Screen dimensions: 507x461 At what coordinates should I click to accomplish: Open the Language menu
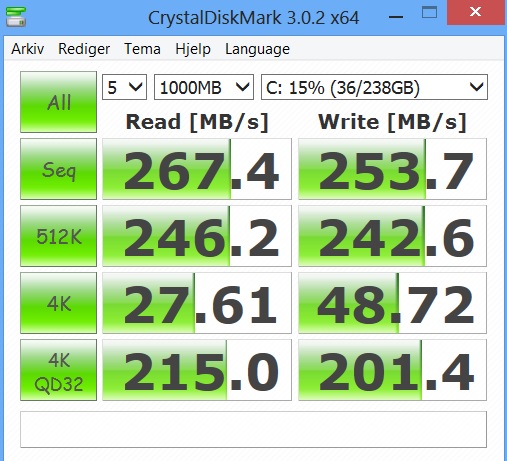click(257, 49)
